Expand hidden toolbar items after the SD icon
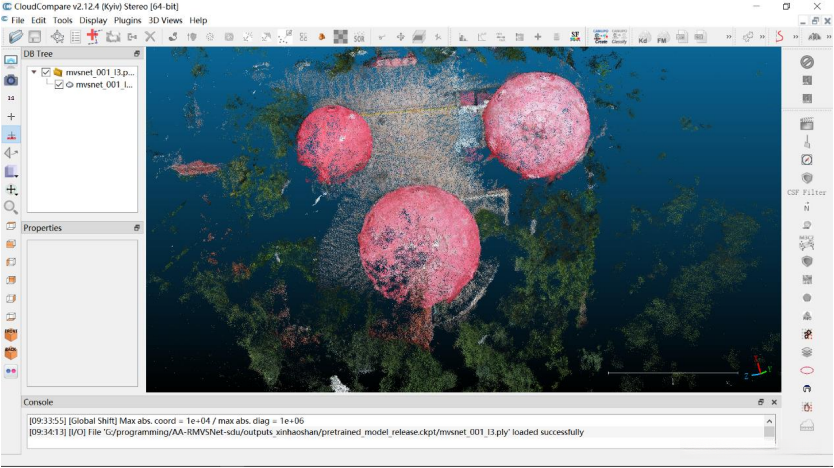This screenshot has width=834, height=468. (x=729, y=37)
